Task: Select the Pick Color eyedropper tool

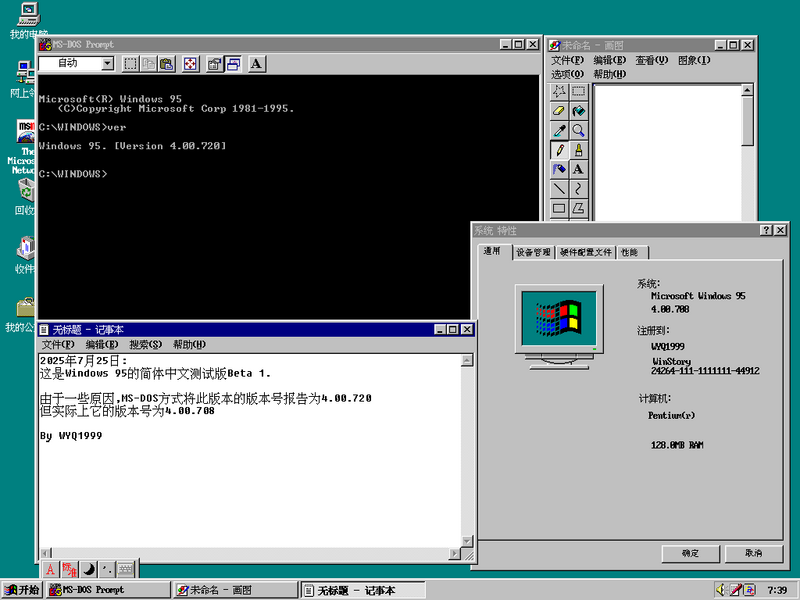Action: (x=559, y=130)
